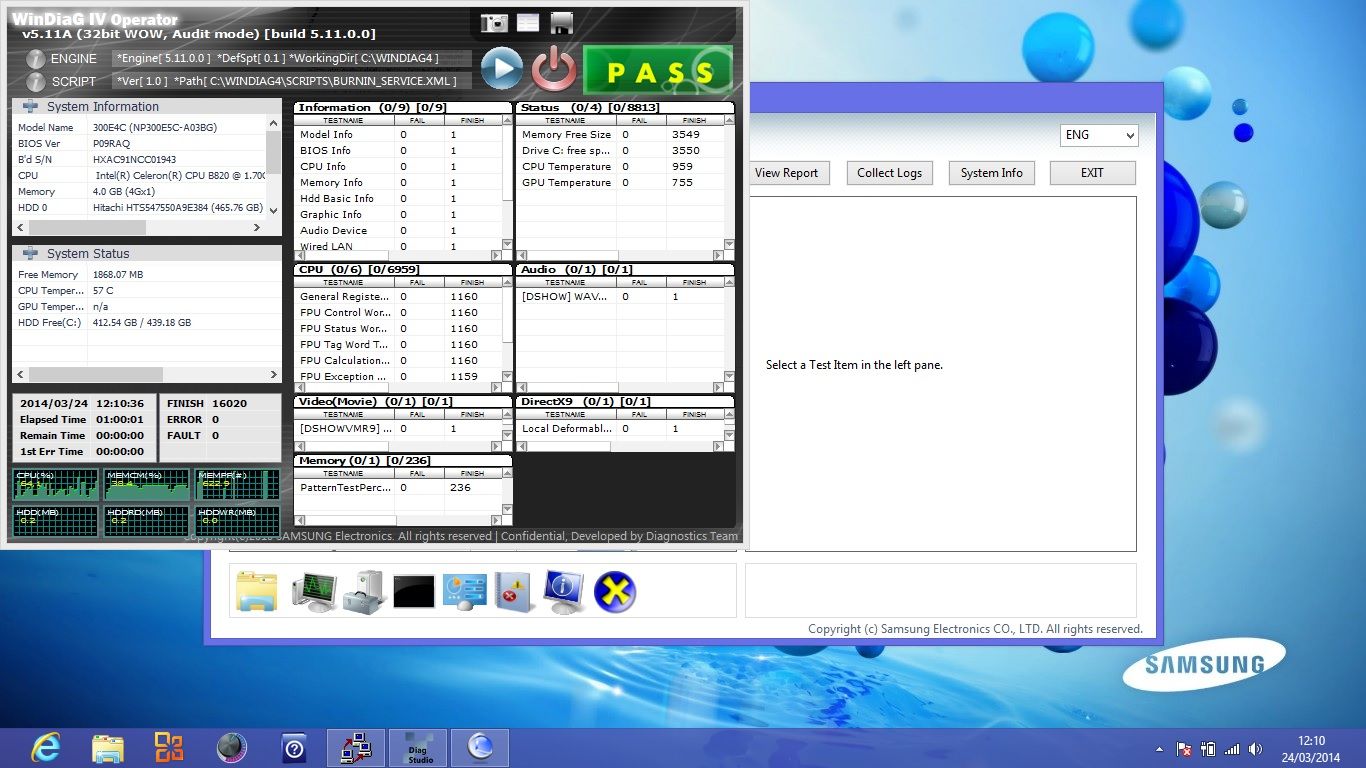Click the red power stop button
Viewport: 1366px width, 768px height.
click(x=553, y=69)
